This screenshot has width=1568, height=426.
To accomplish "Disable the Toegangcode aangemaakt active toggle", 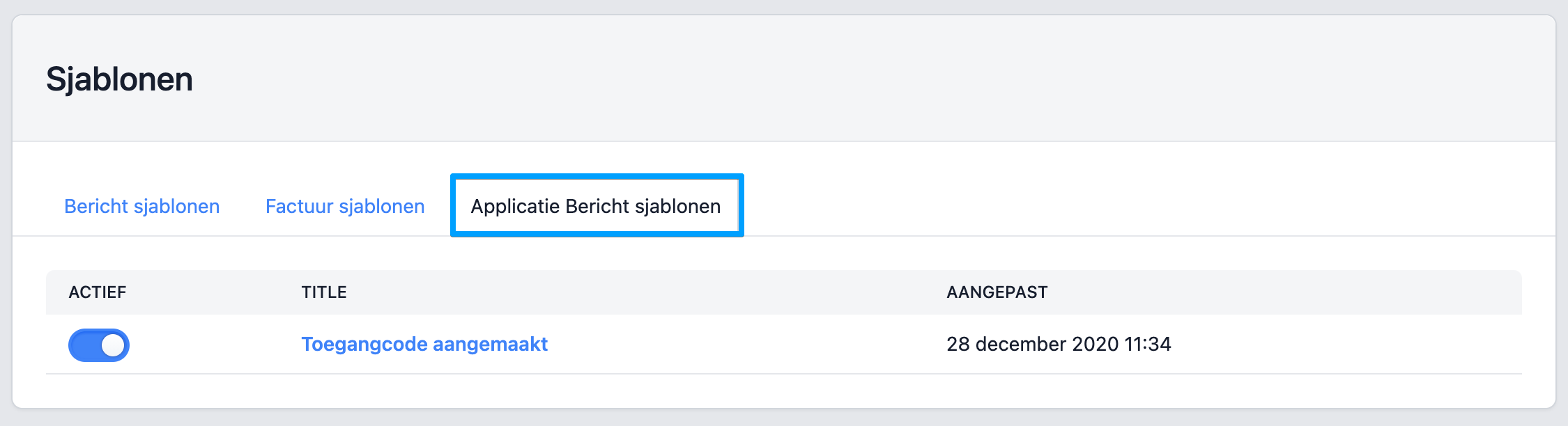I will tap(99, 345).
